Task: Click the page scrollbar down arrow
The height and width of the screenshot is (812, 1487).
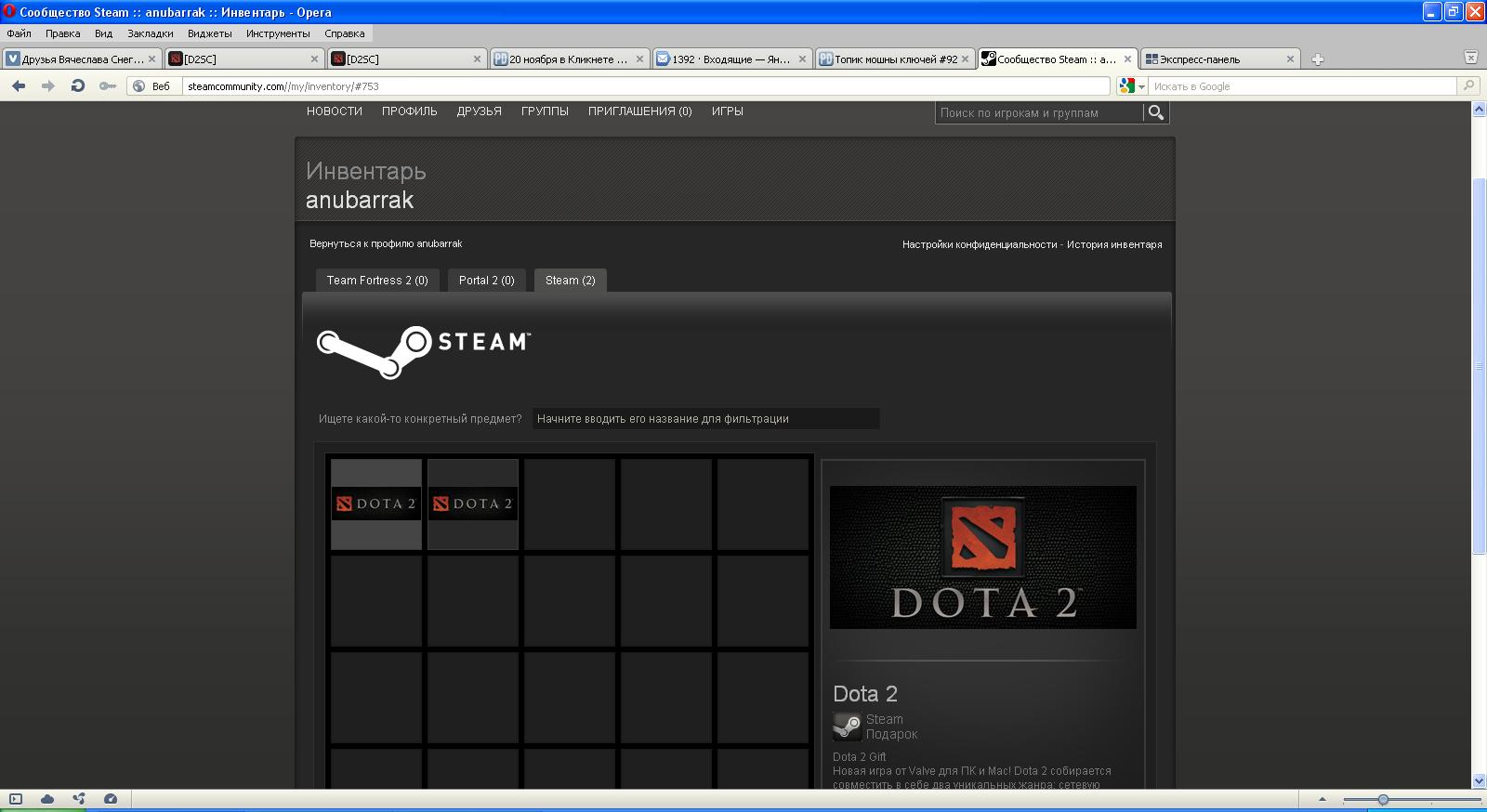Action: pyautogui.click(x=1479, y=781)
